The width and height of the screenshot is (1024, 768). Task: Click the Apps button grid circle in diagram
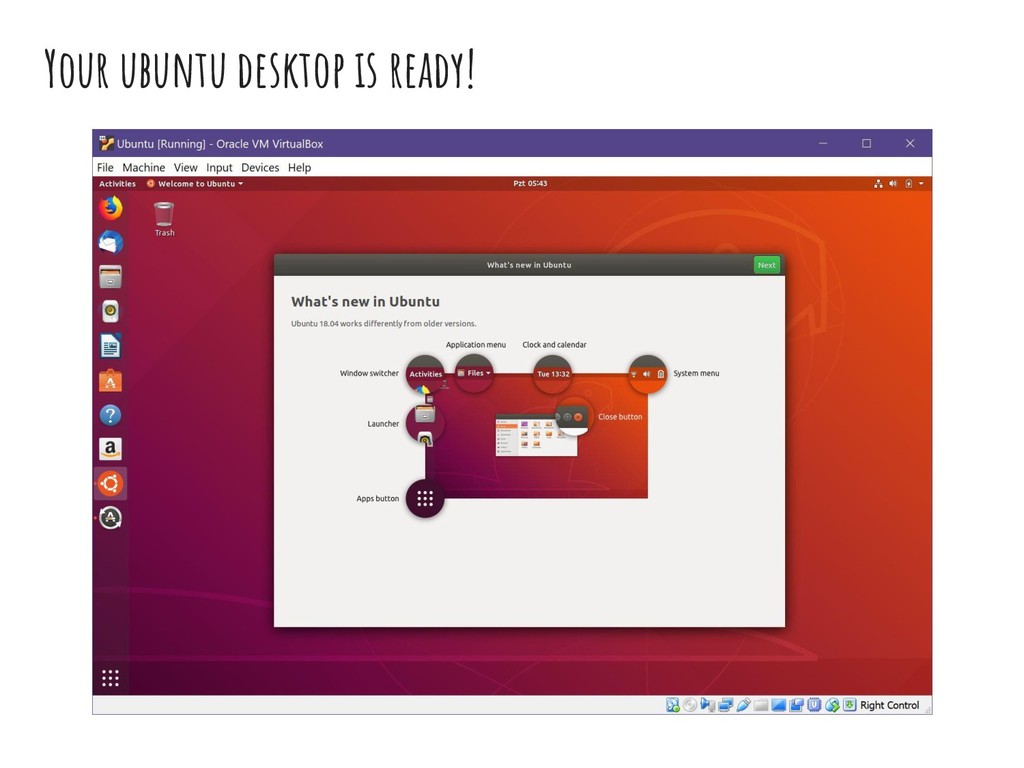[425, 499]
